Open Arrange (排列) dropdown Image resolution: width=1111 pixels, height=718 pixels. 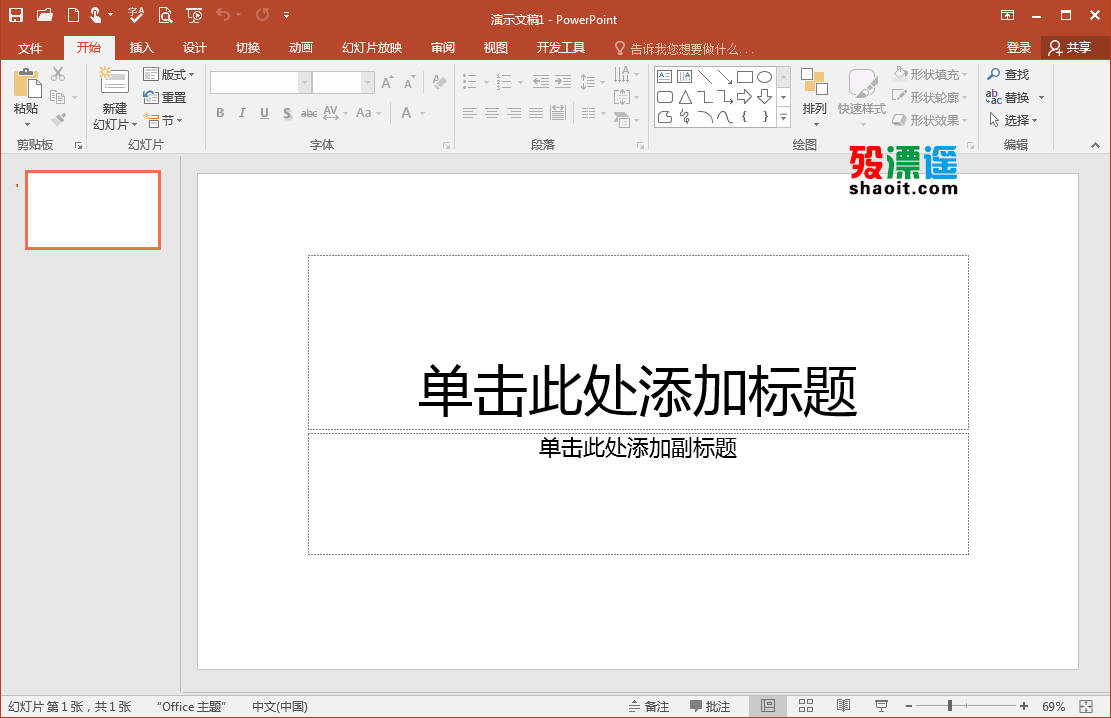point(815,97)
